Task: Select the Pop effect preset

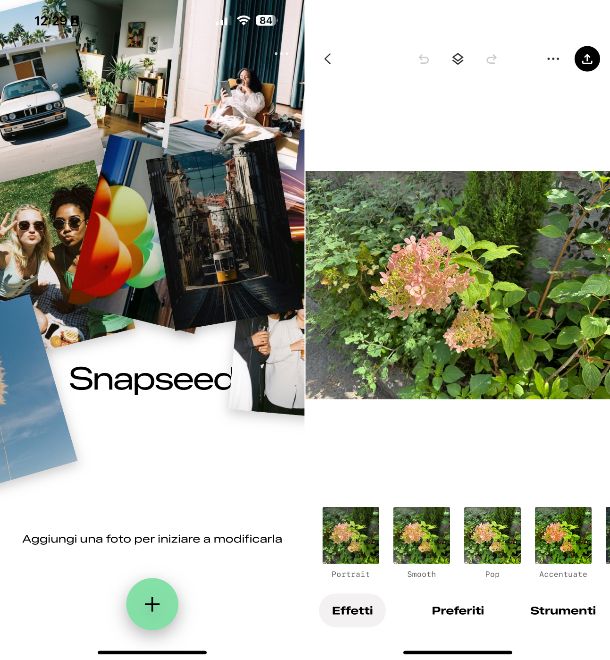Action: (492, 535)
